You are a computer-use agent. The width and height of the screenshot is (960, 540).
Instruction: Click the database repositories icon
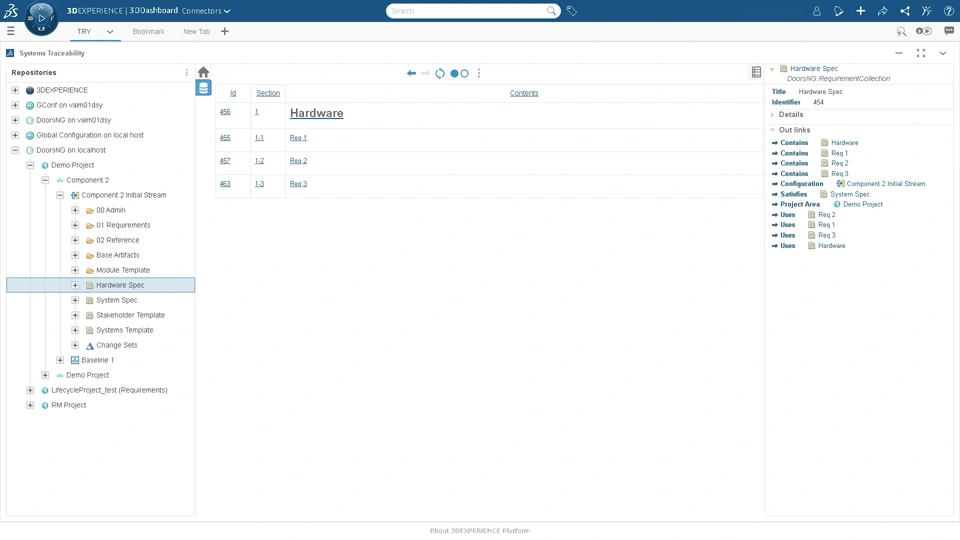203,88
